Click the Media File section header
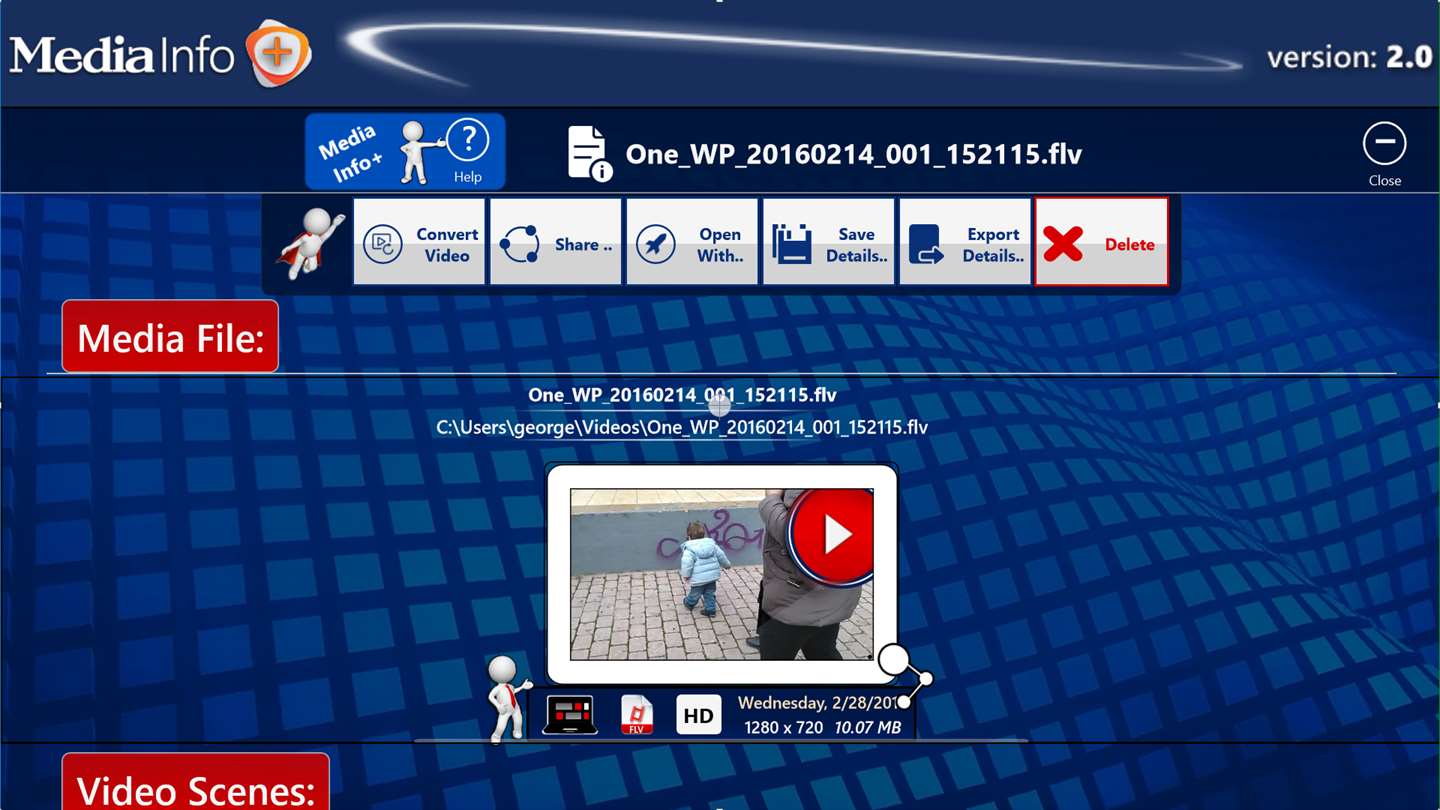Image resolution: width=1440 pixels, height=810 pixels. coord(170,336)
